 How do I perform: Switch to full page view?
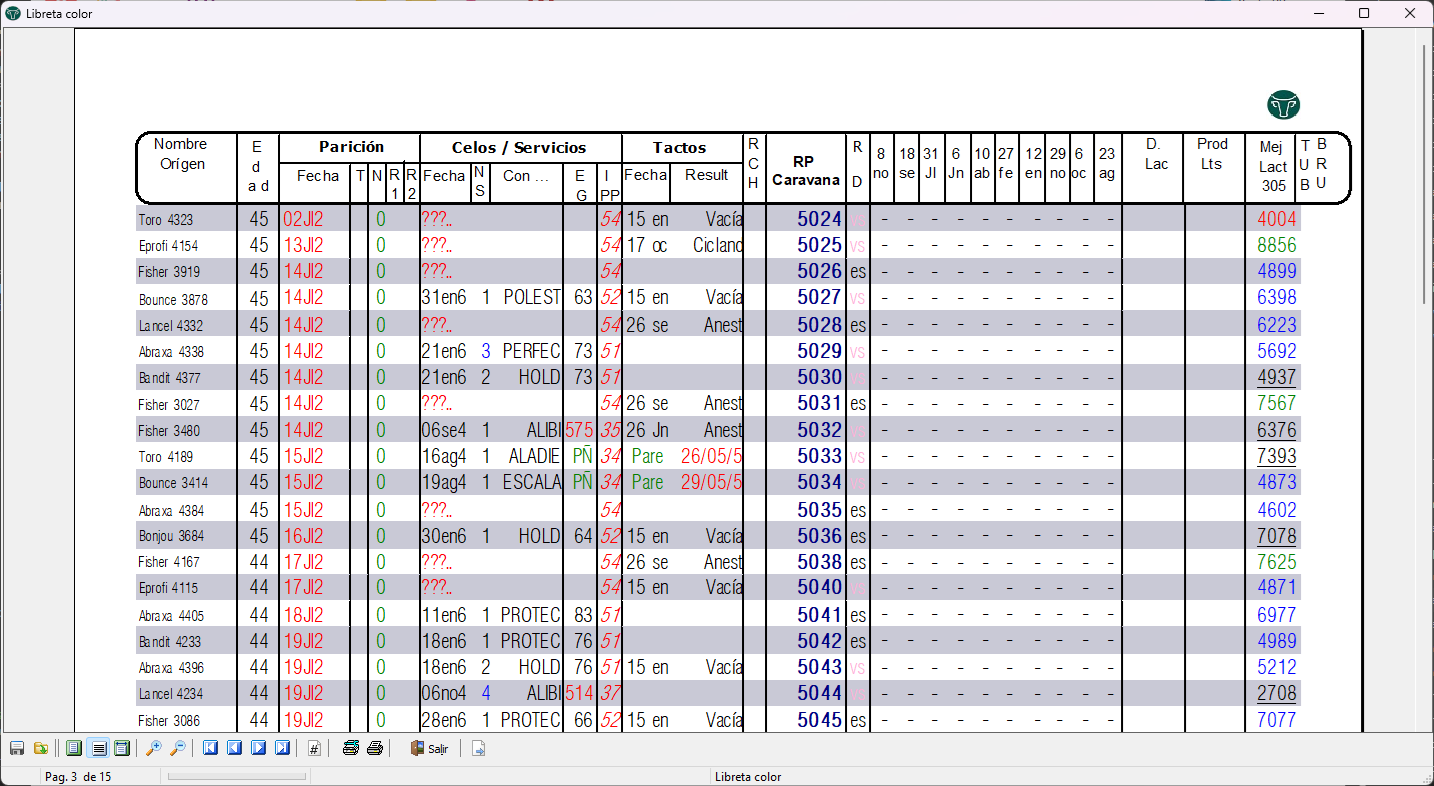73,748
